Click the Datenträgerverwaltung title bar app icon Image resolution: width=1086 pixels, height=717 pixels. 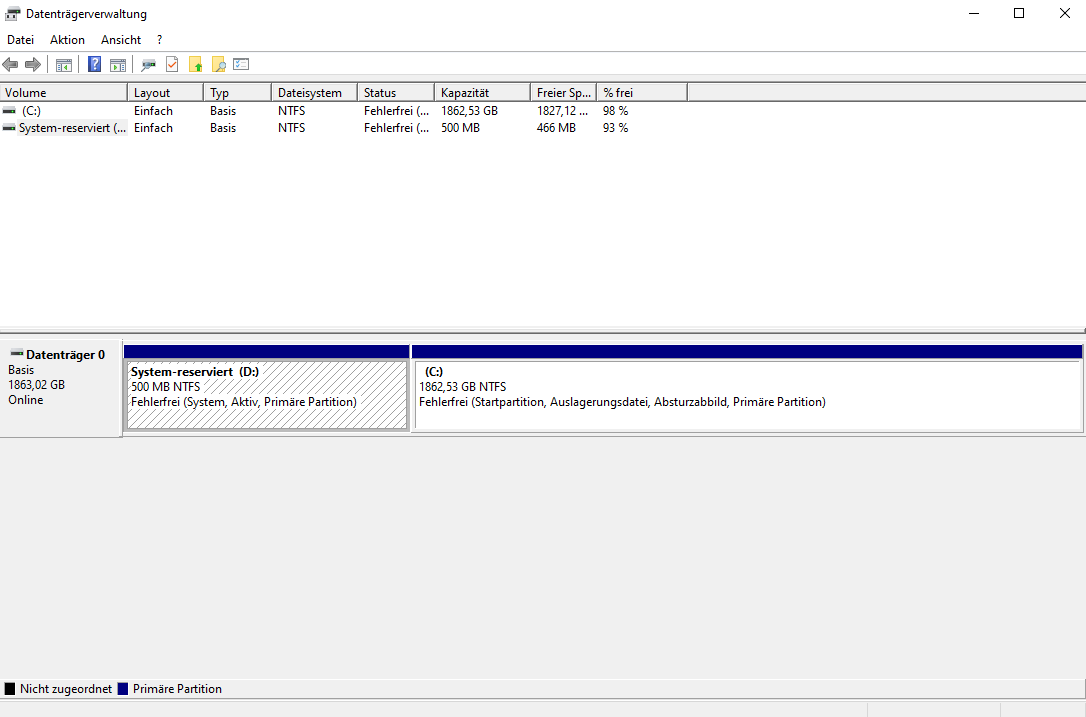[x=12, y=14]
